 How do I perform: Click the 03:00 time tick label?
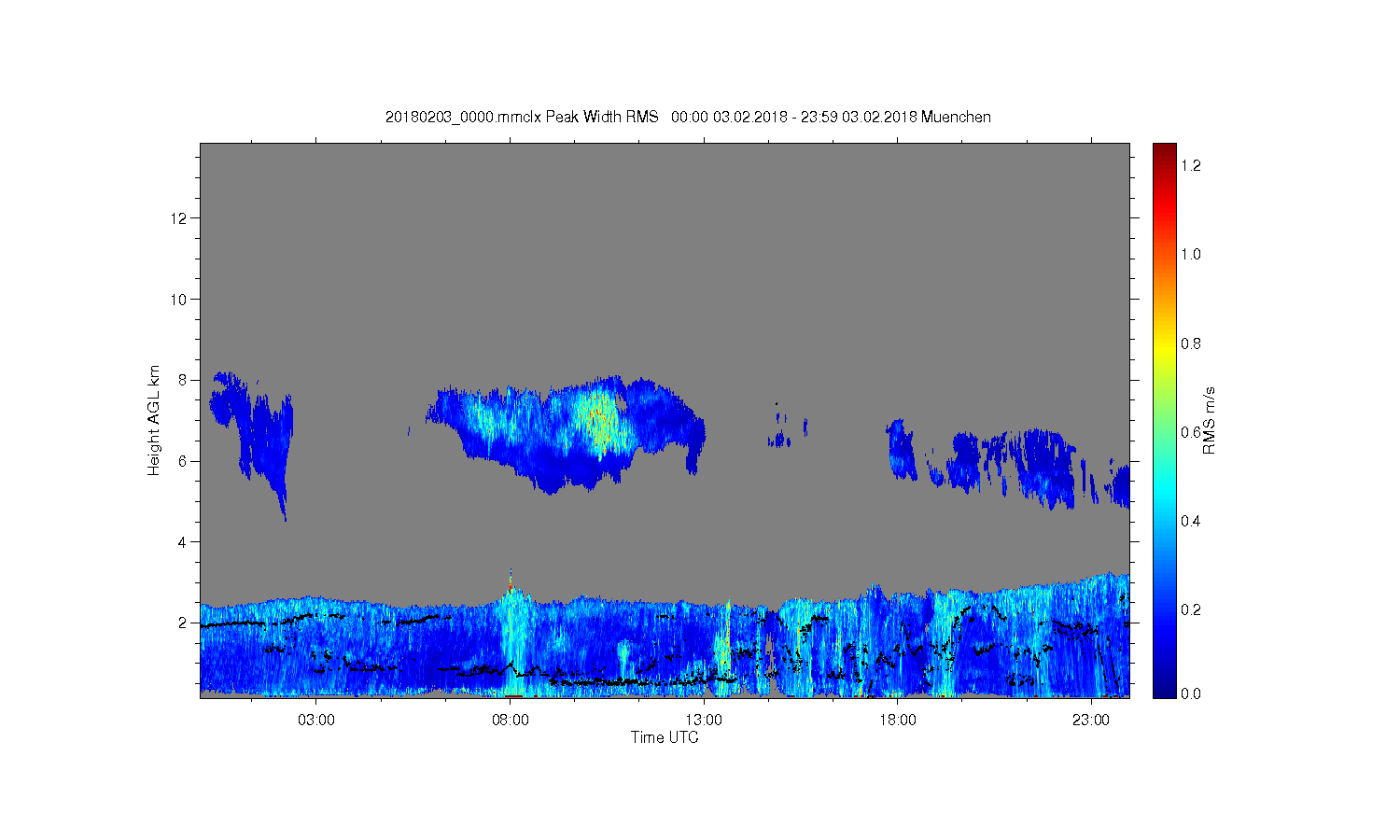click(315, 721)
